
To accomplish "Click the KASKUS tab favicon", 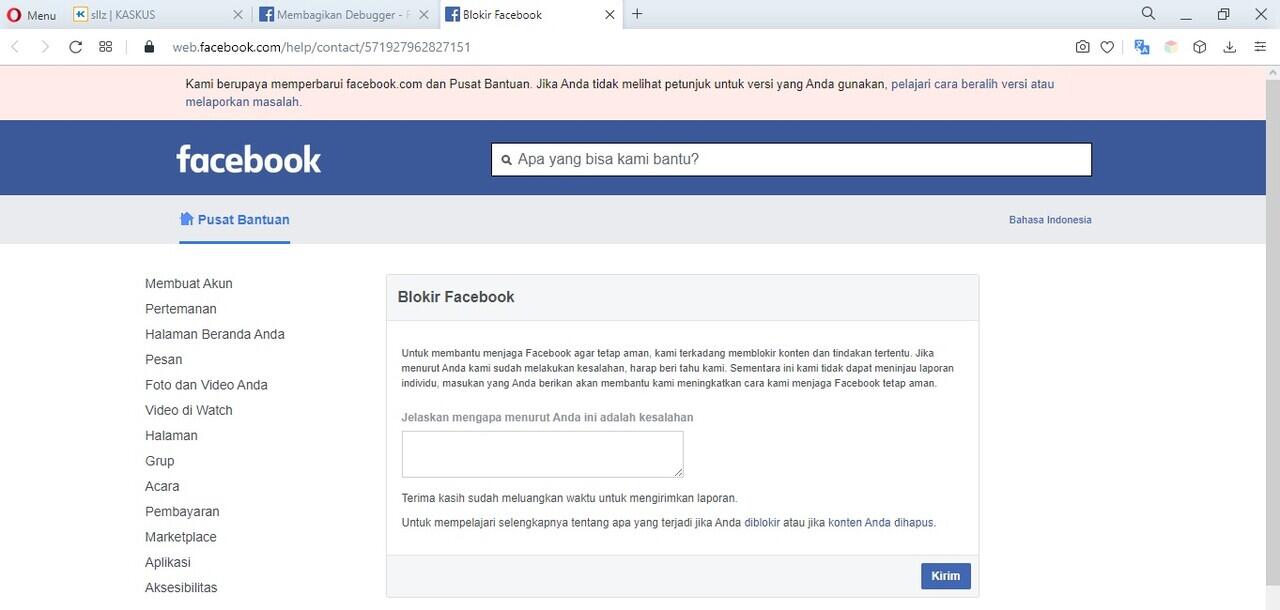I will coord(80,15).
